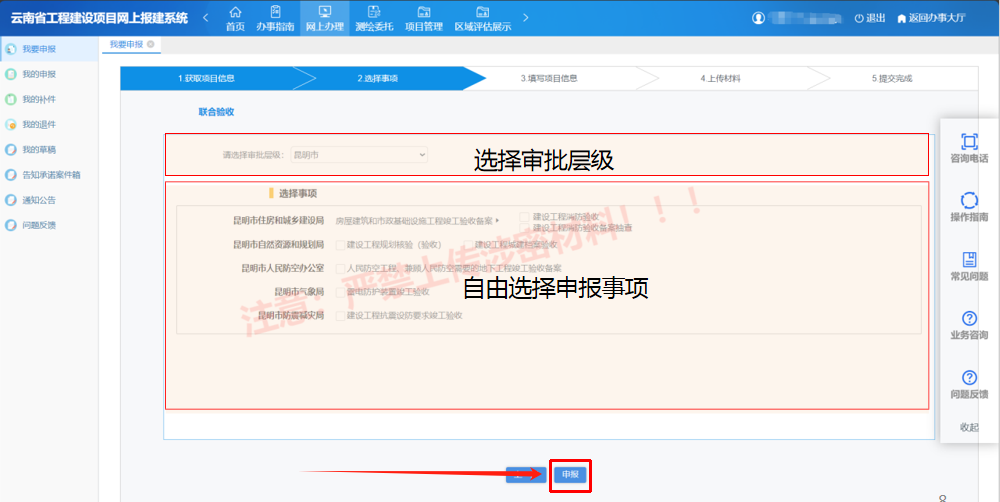Open 咨询电话 in the right panel
Image resolution: width=1000 pixels, height=502 pixels.
point(969,149)
